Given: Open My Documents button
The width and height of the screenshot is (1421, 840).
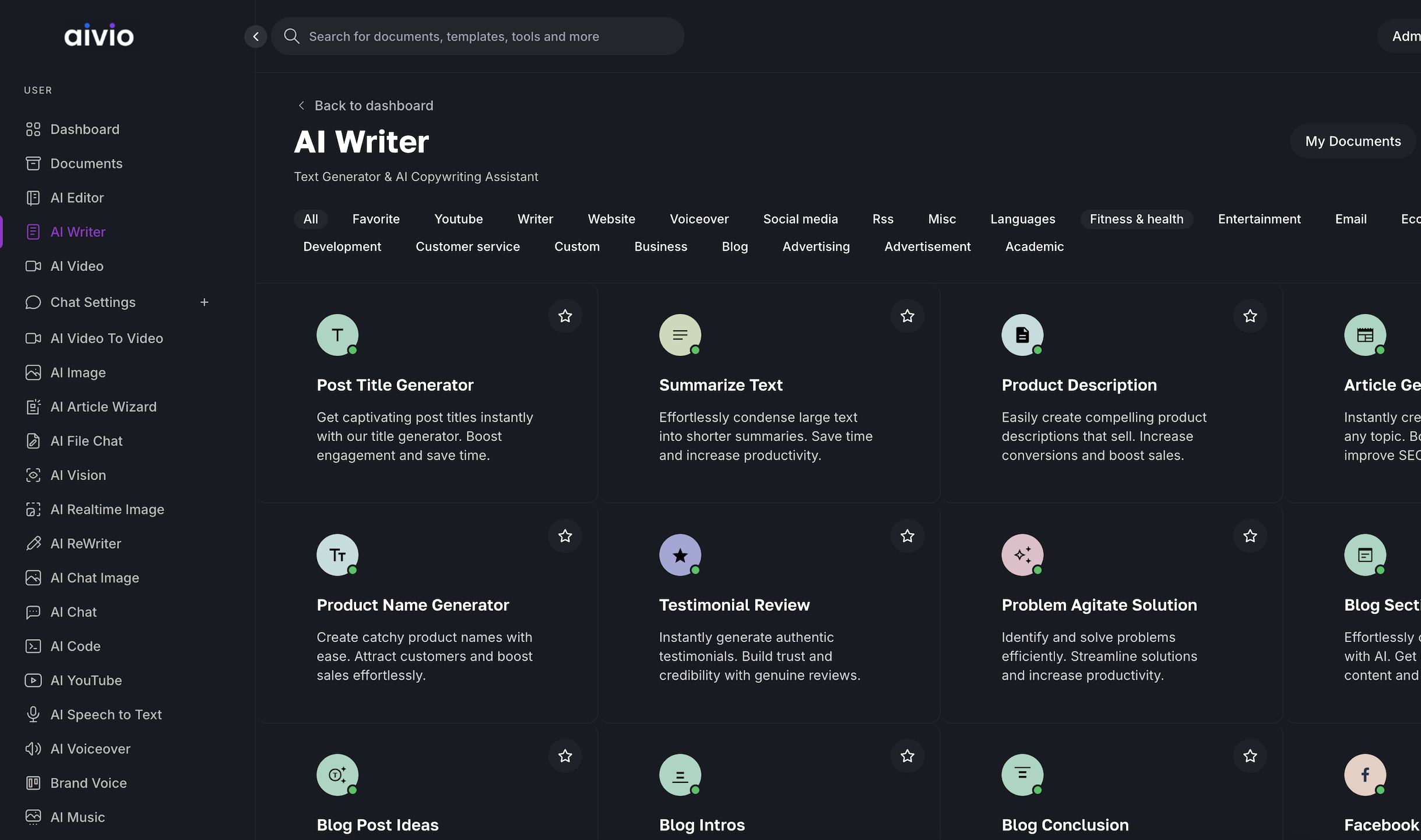Looking at the screenshot, I should click(1352, 141).
